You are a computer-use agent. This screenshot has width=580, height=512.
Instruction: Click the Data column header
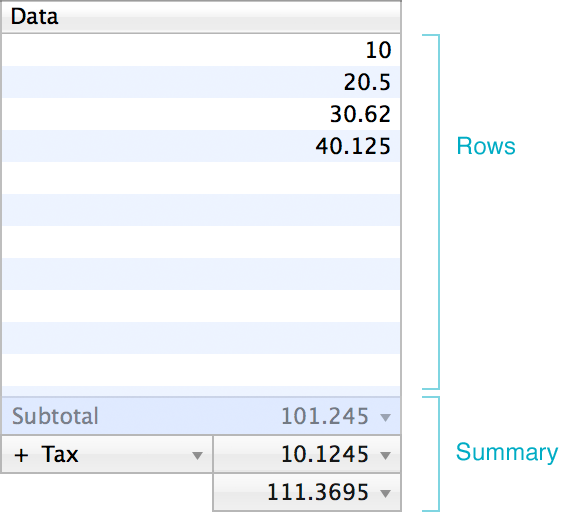coord(201,17)
